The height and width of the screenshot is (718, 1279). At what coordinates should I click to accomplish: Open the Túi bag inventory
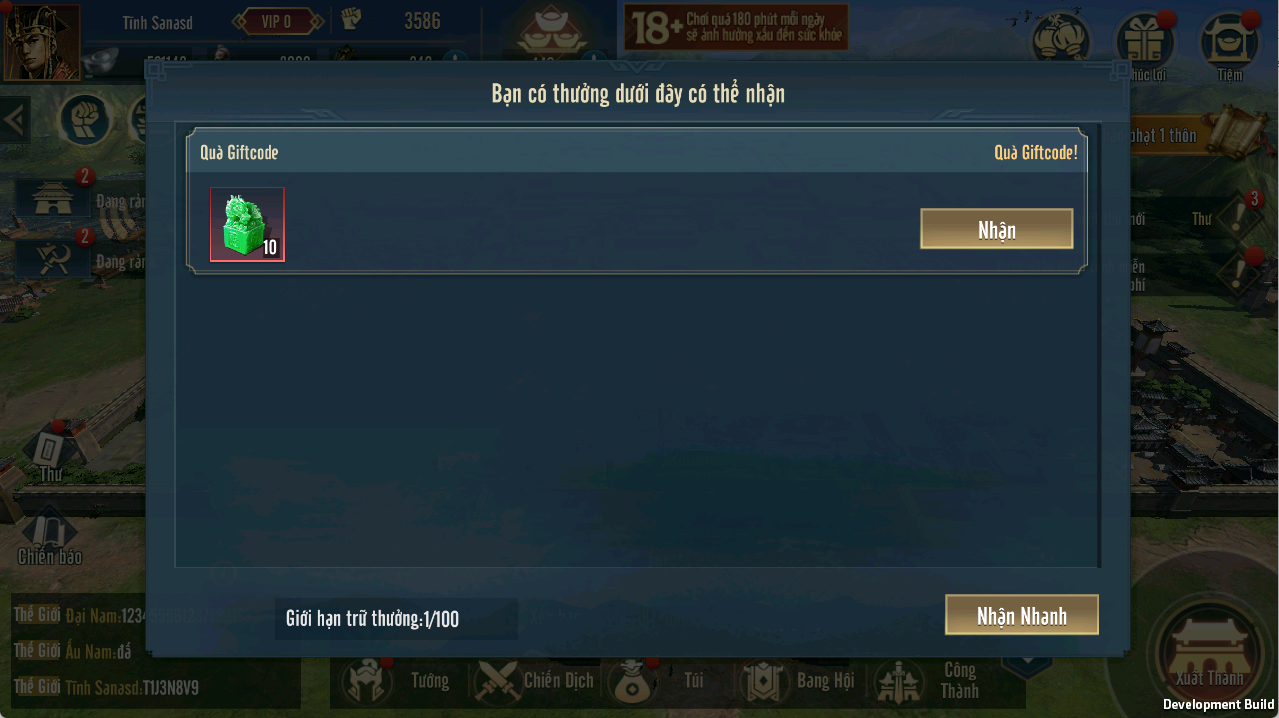coord(656,681)
